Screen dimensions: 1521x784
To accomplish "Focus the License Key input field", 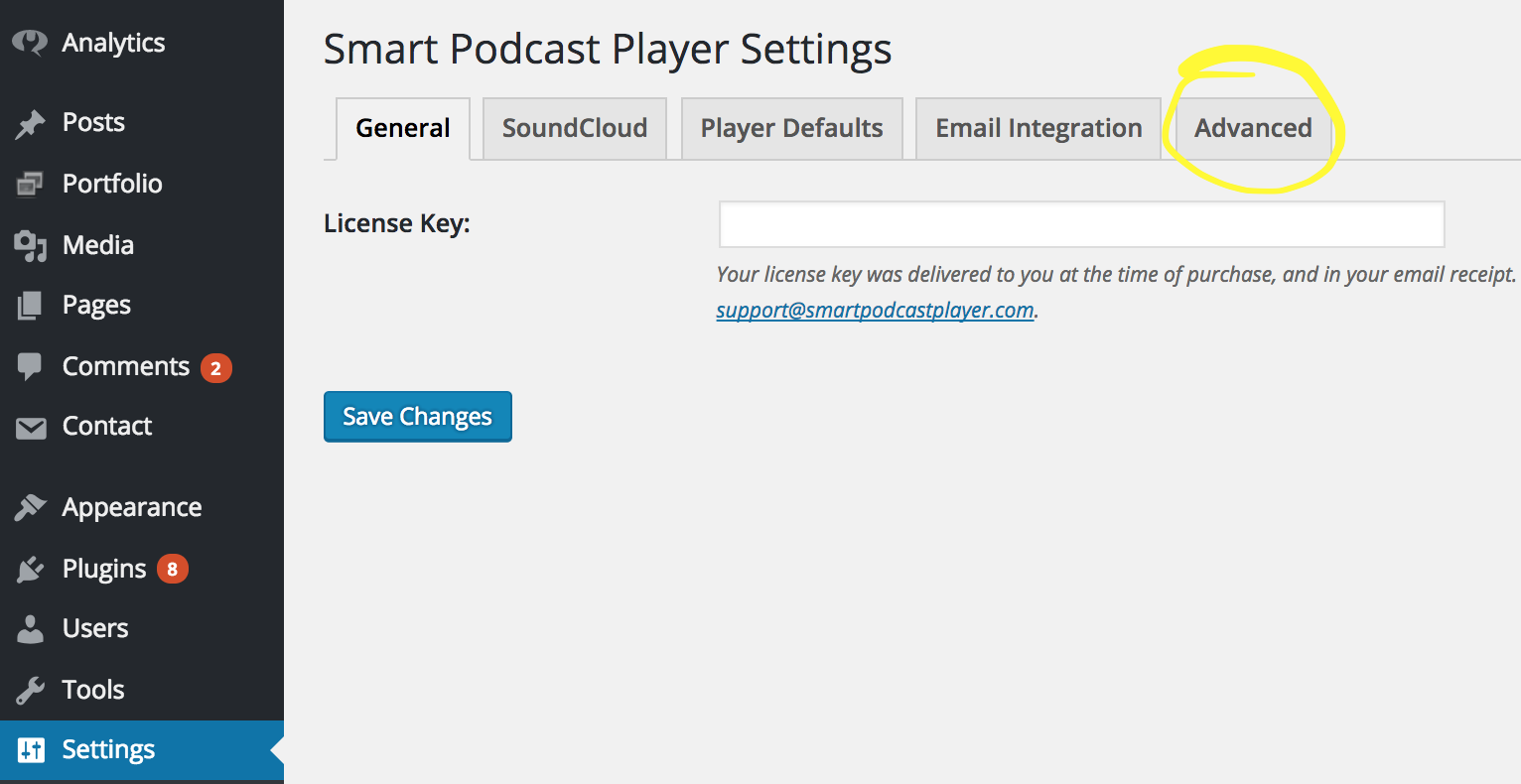I will coord(1081,224).
